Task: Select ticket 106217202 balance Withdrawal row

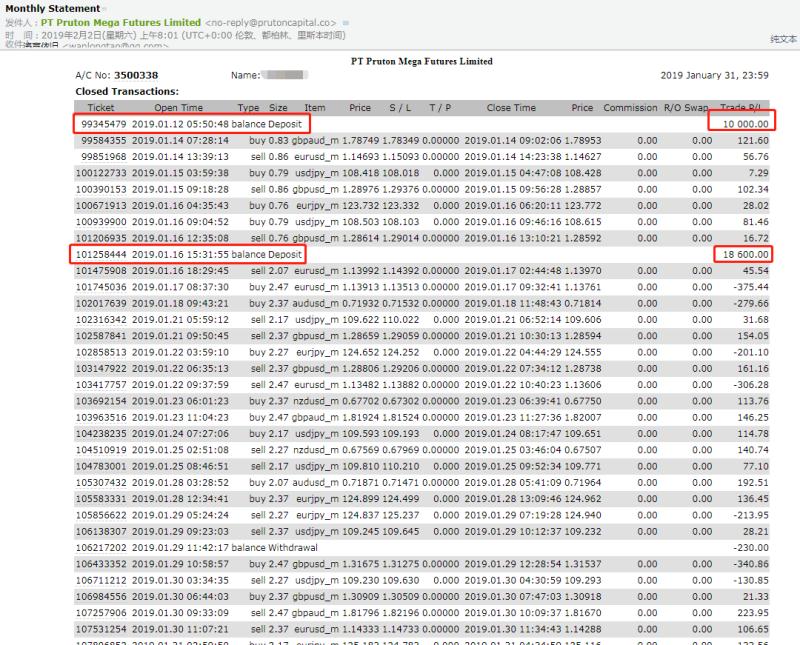Action: (421, 548)
